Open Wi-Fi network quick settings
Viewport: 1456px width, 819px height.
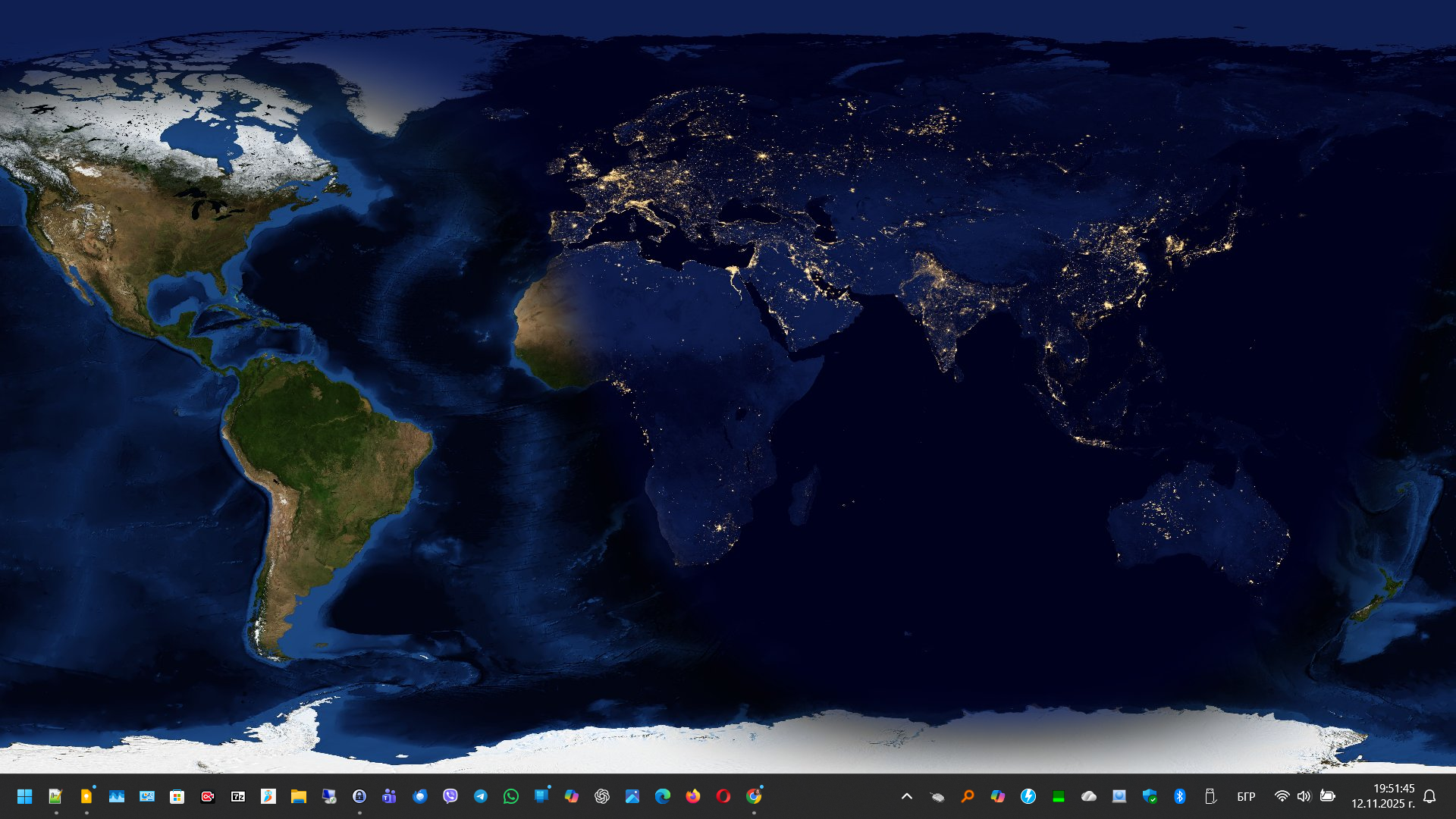click(x=1282, y=796)
